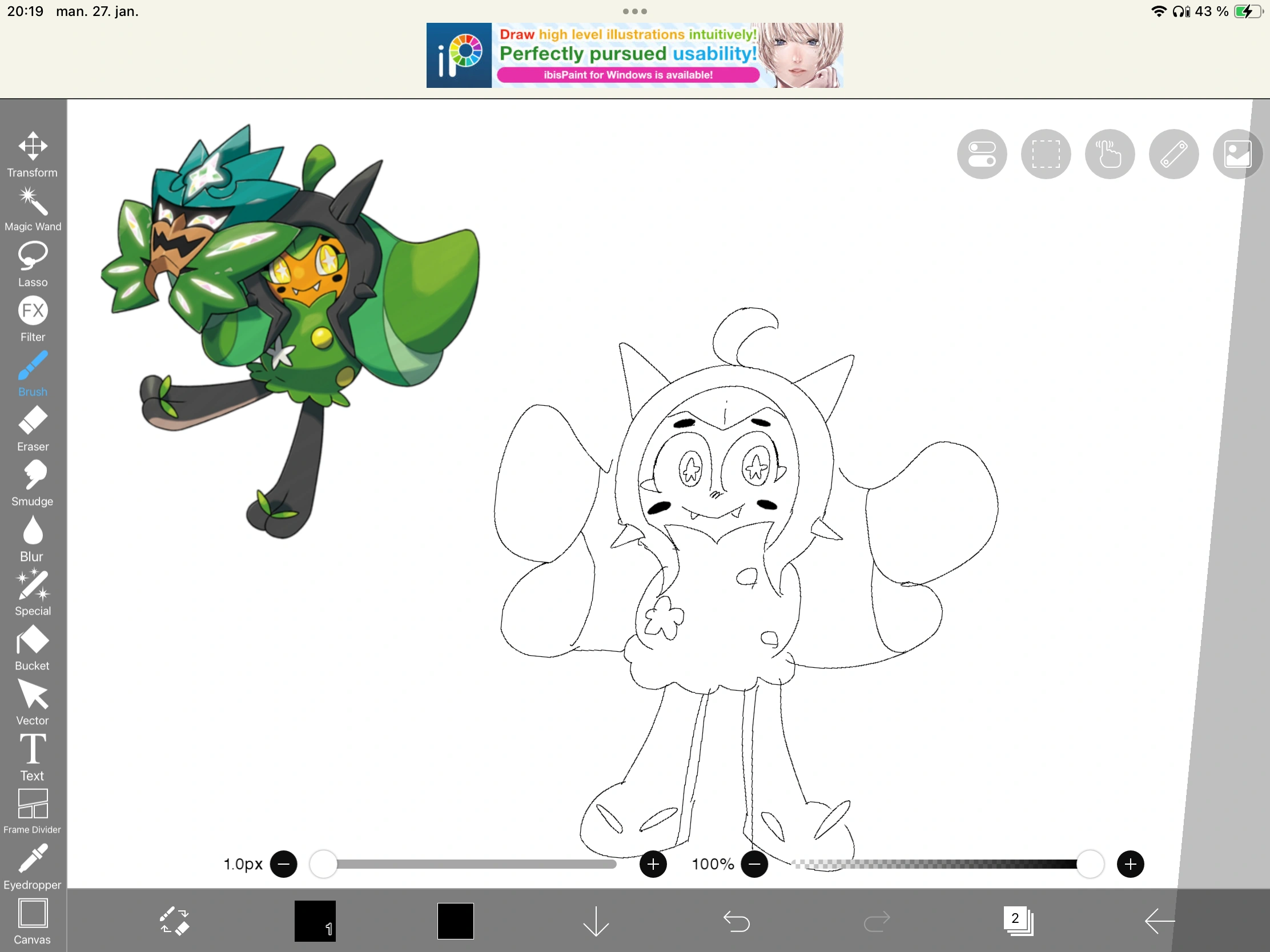Toggle the quick settings switch button
Screen dimensions: 1270x952
pyautogui.click(x=981, y=154)
